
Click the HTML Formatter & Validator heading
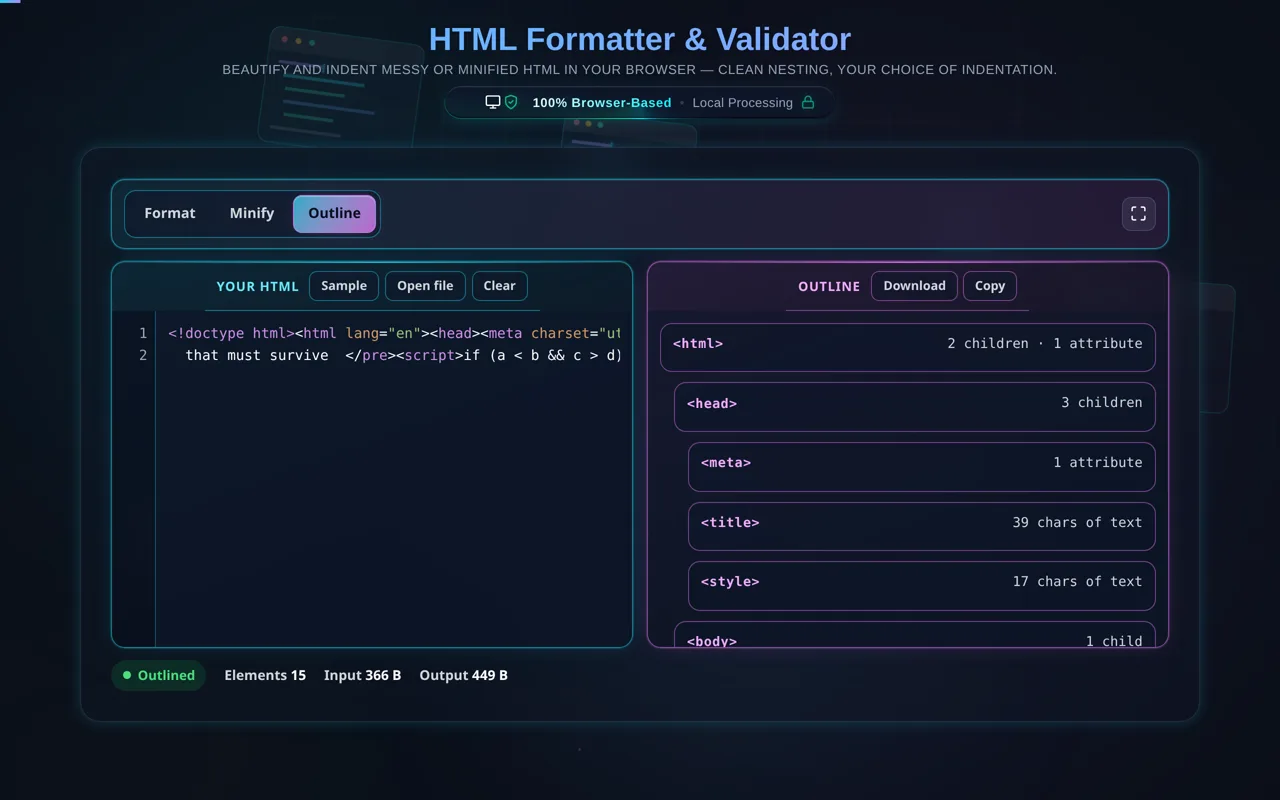(x=640, y=39)
